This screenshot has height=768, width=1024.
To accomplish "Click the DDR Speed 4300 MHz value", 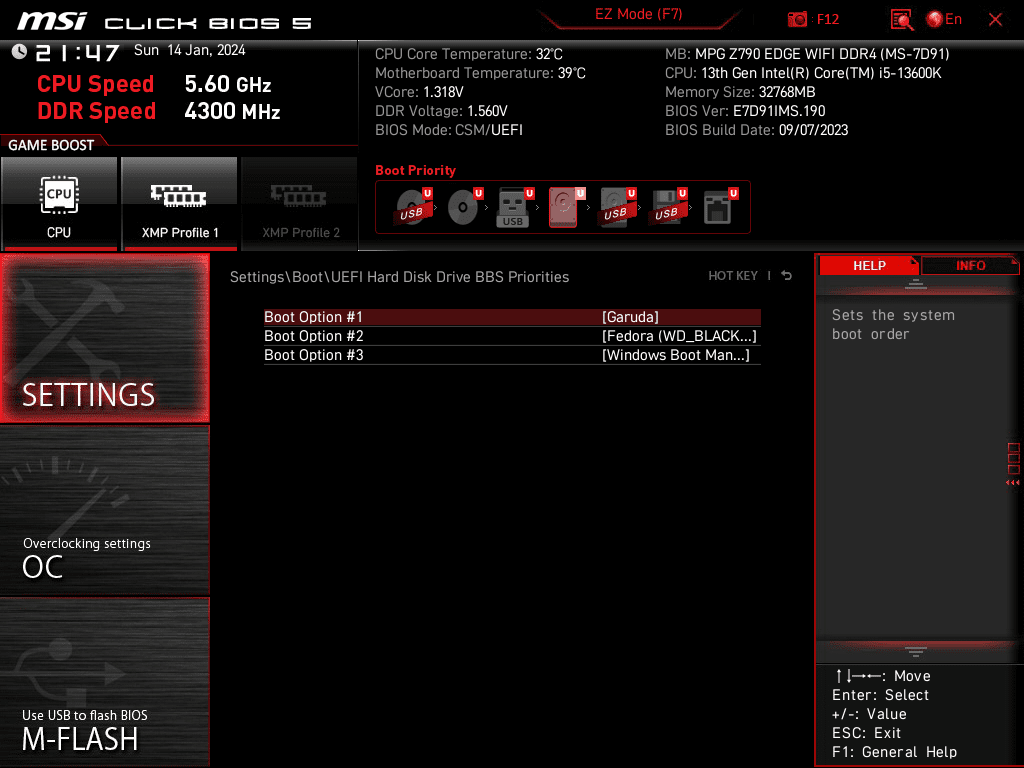I will (232, 111).
